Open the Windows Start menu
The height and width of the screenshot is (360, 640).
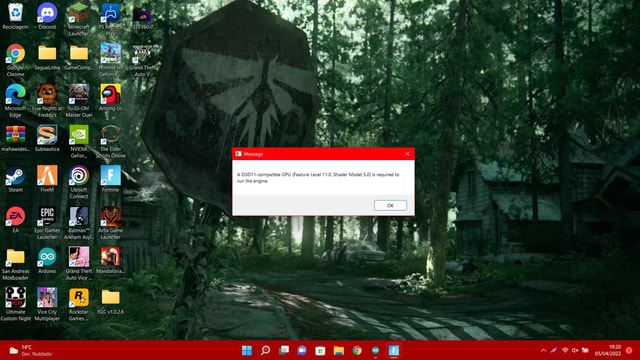tap(247, 350)
